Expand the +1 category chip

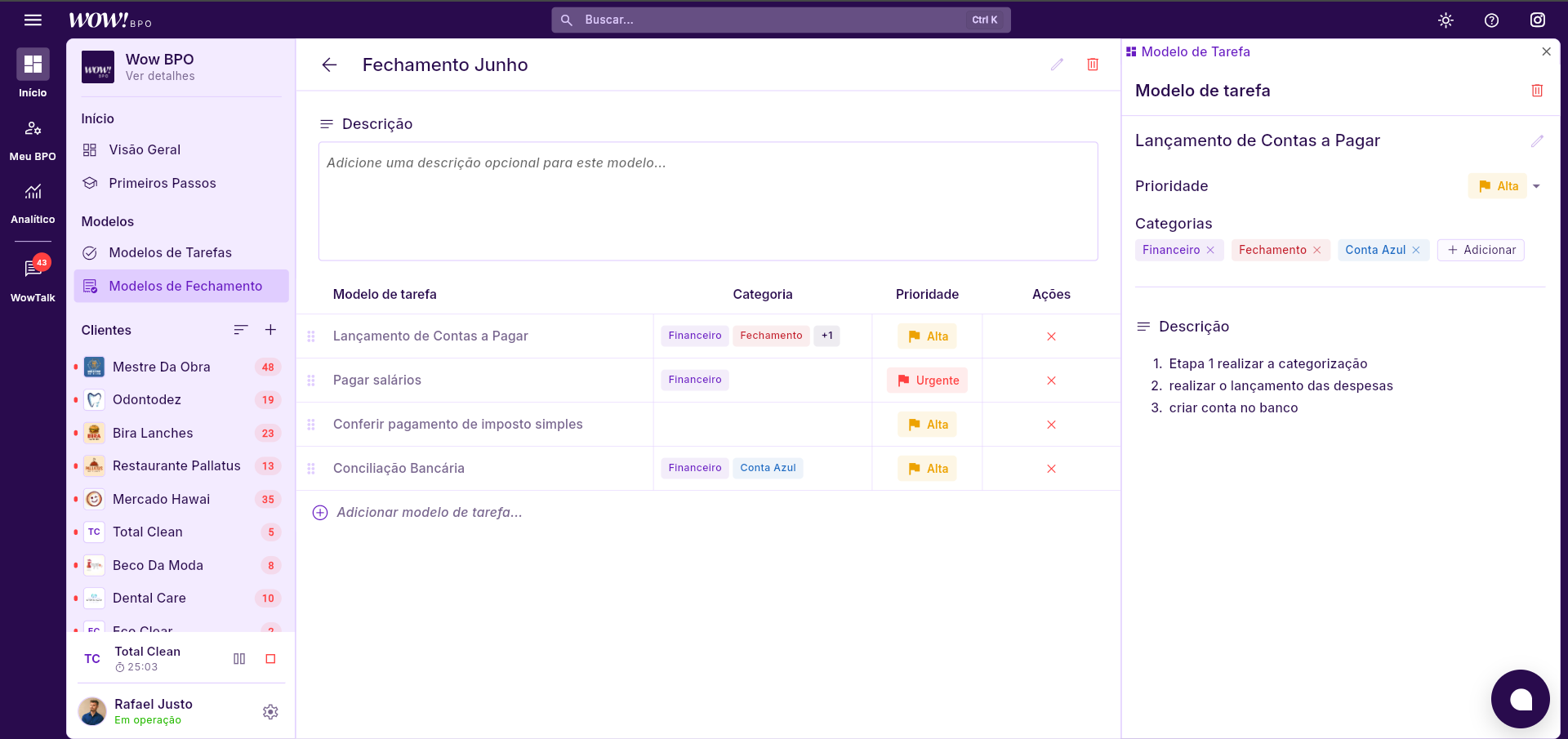[x=826, y=336]
